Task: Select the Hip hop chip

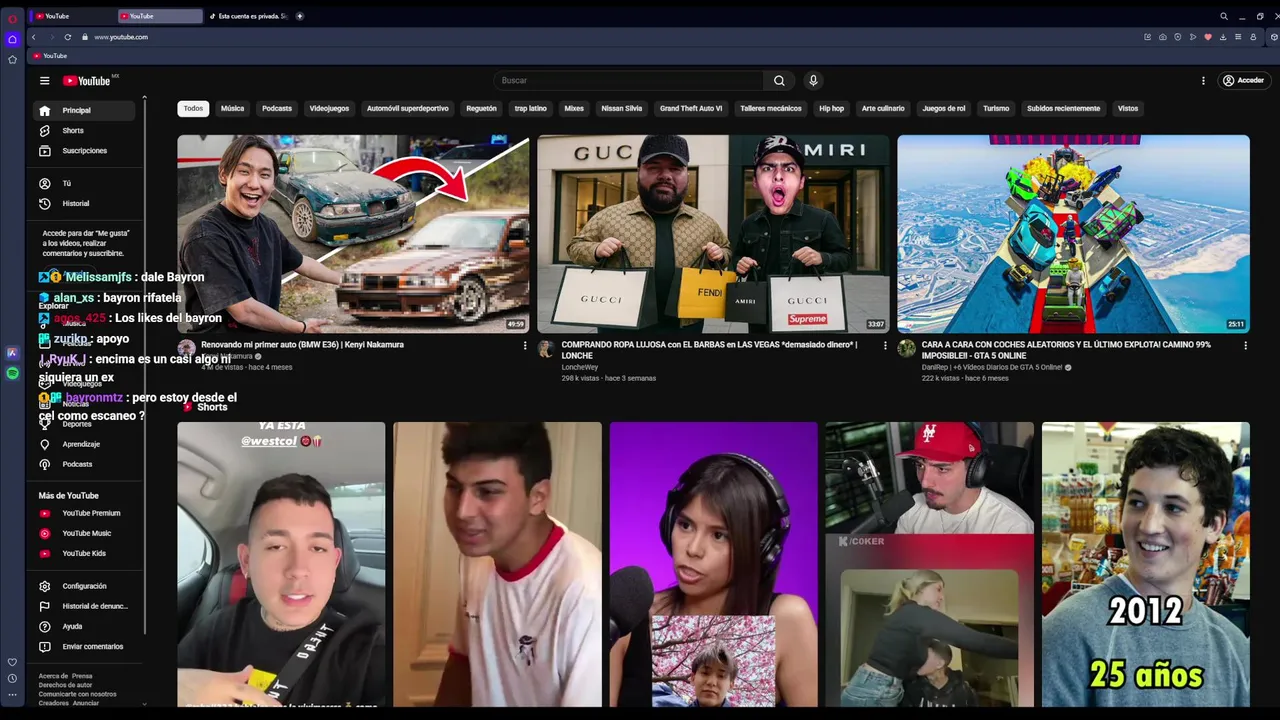Action: (832, 109)
